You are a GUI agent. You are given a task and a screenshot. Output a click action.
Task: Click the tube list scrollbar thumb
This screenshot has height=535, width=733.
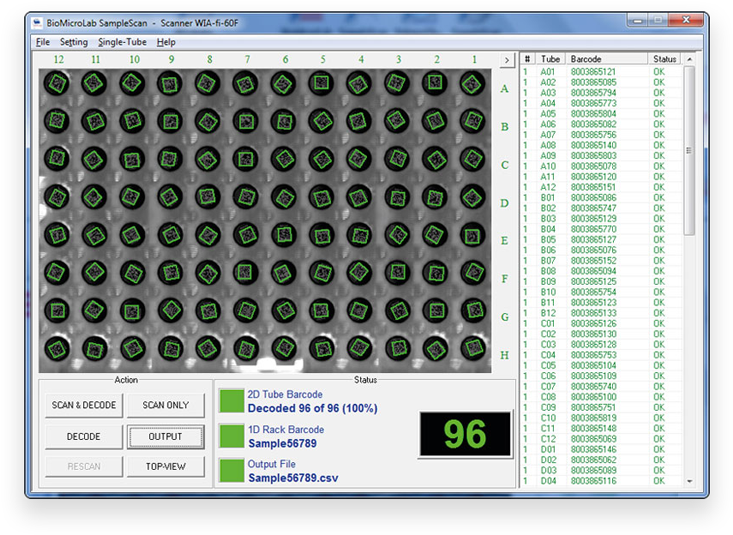click(x=689, y=150)
